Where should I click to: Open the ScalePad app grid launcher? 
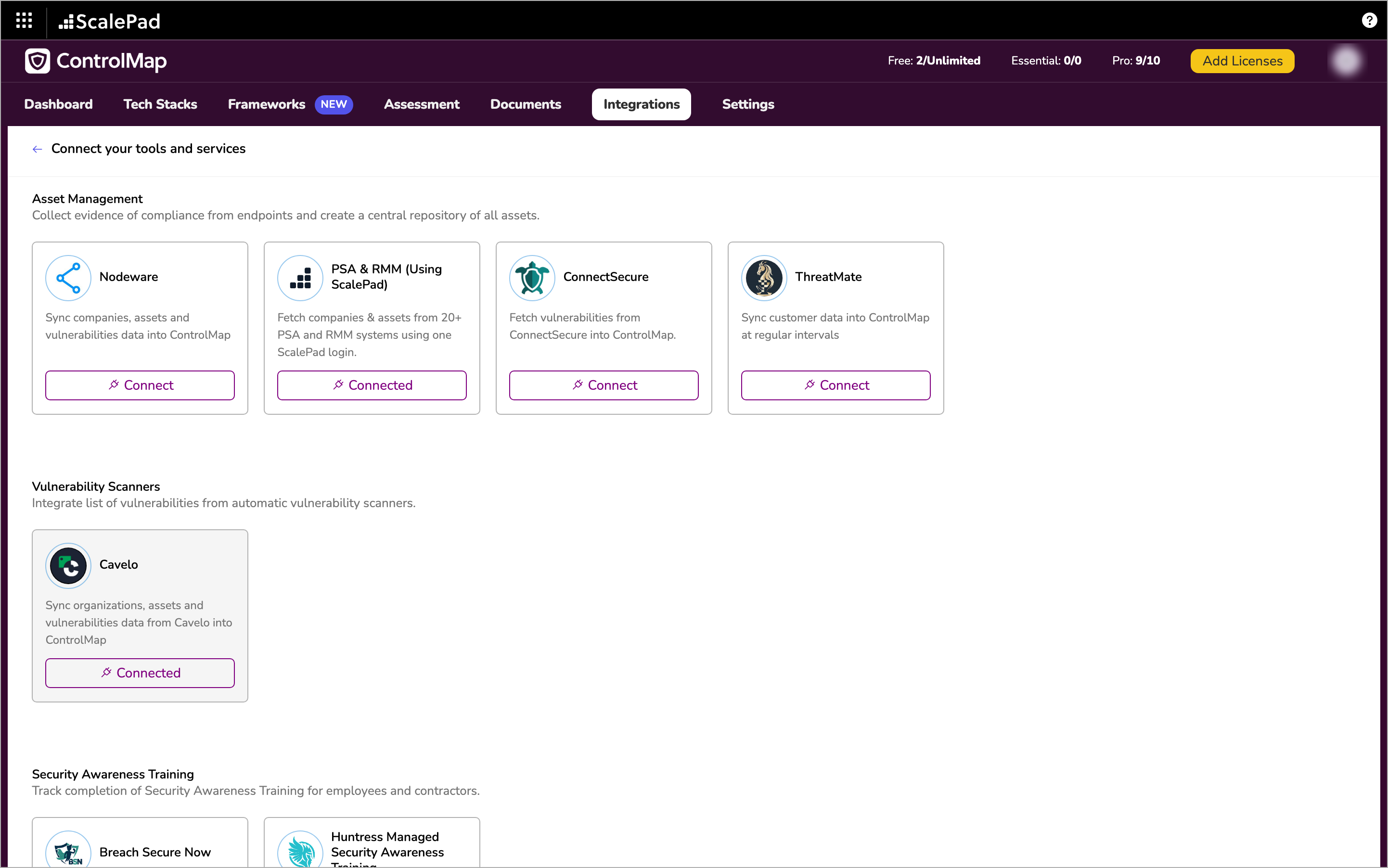24,21
